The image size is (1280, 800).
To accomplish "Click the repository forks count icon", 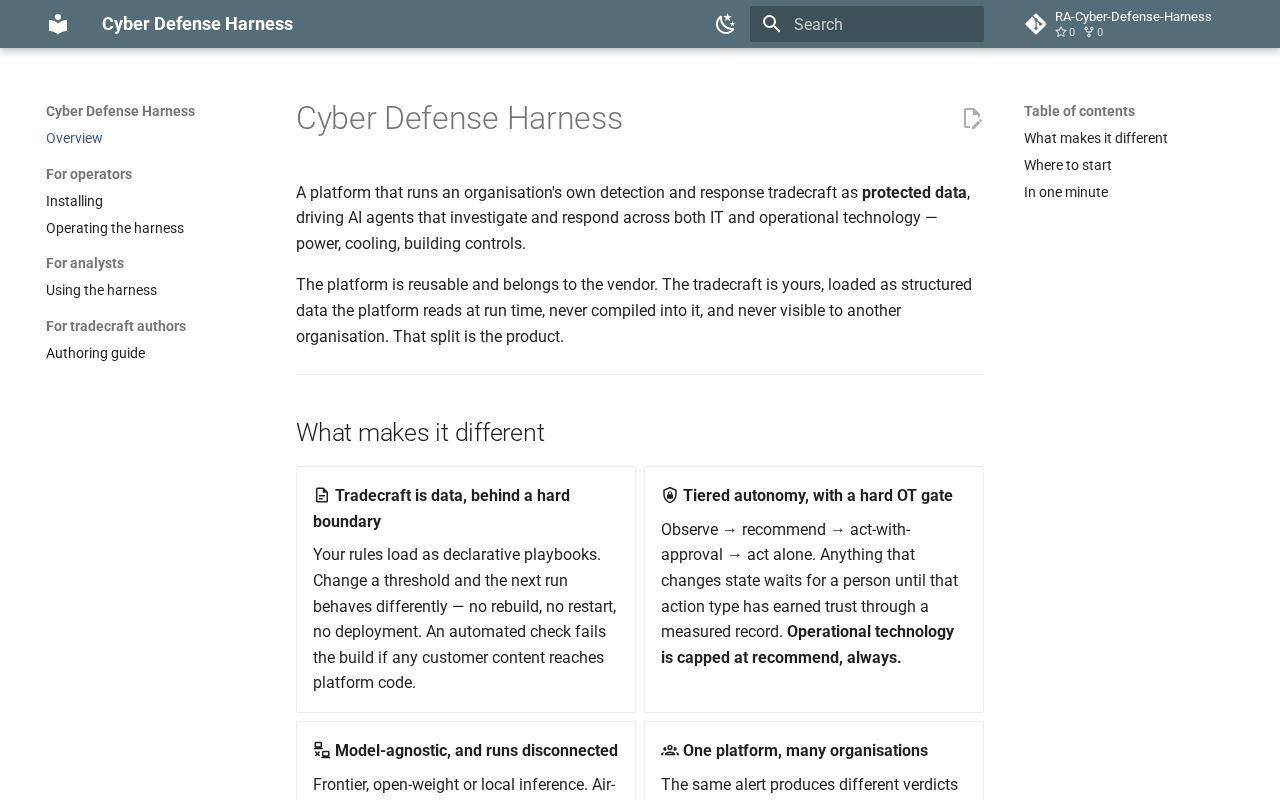I will 1088,32.
